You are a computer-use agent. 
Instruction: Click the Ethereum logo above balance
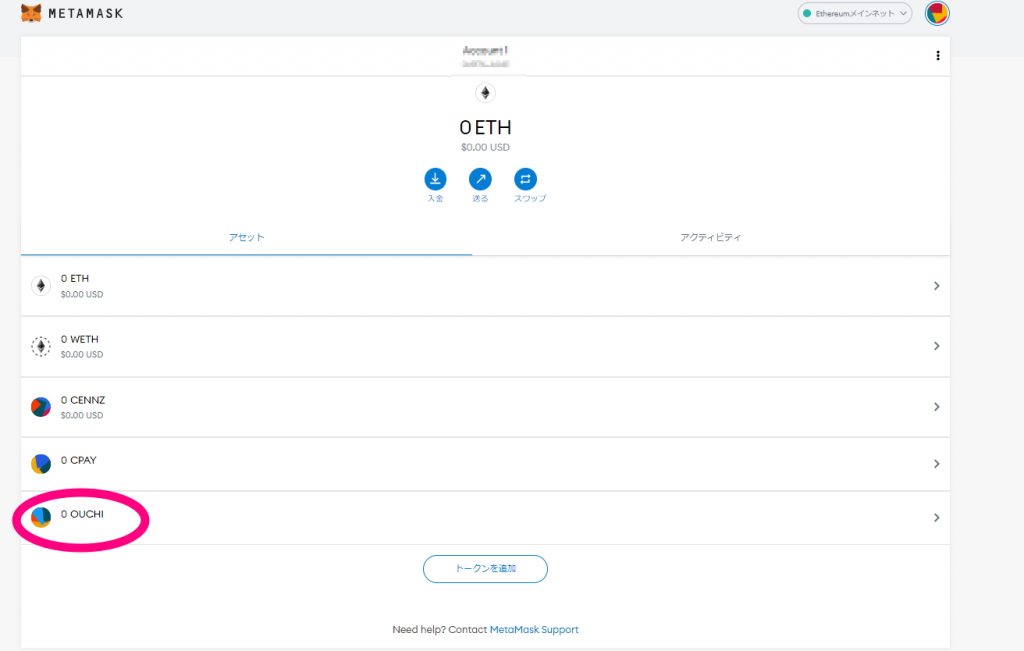(485, 93)
